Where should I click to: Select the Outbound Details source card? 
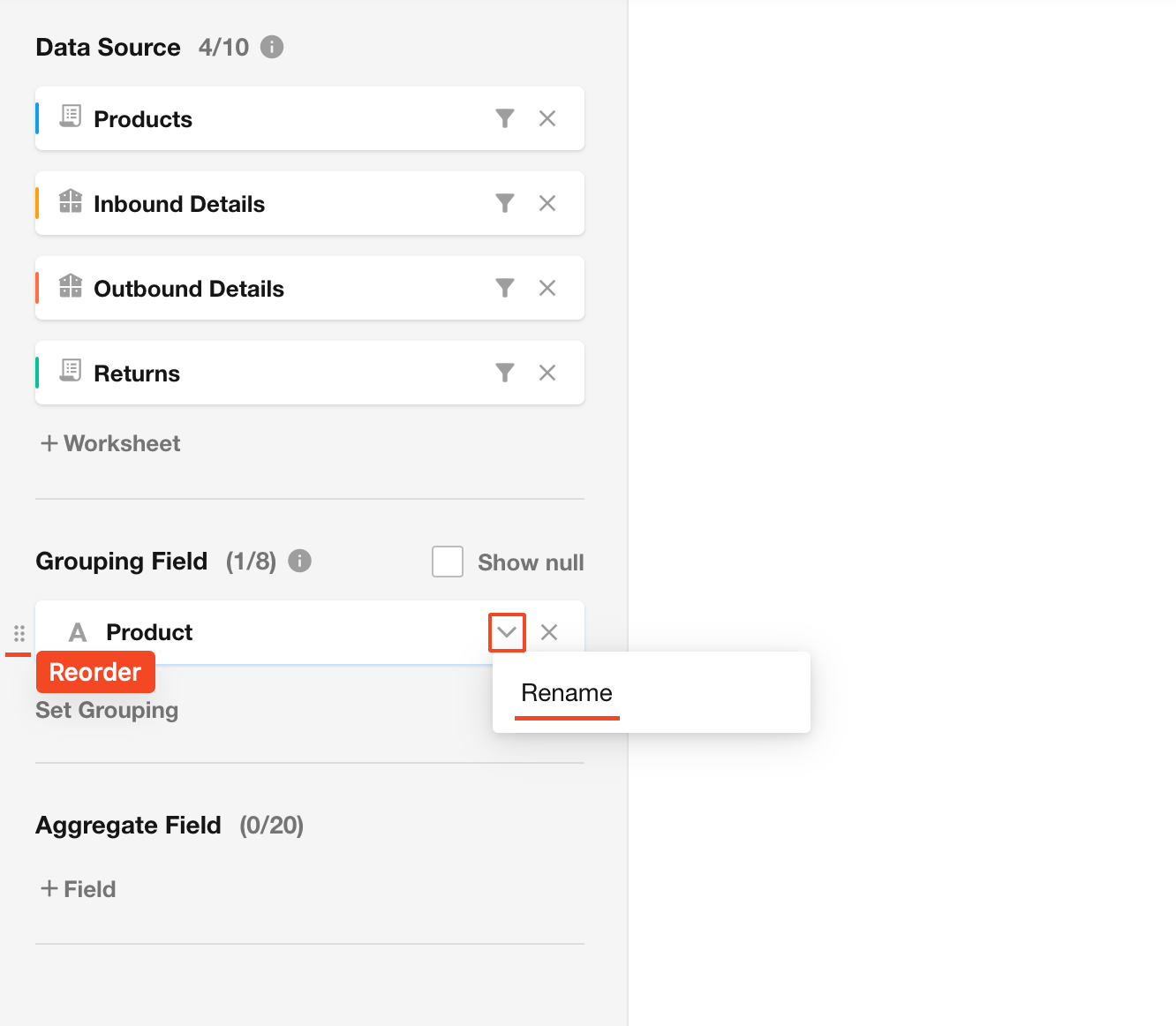[265, 289]
